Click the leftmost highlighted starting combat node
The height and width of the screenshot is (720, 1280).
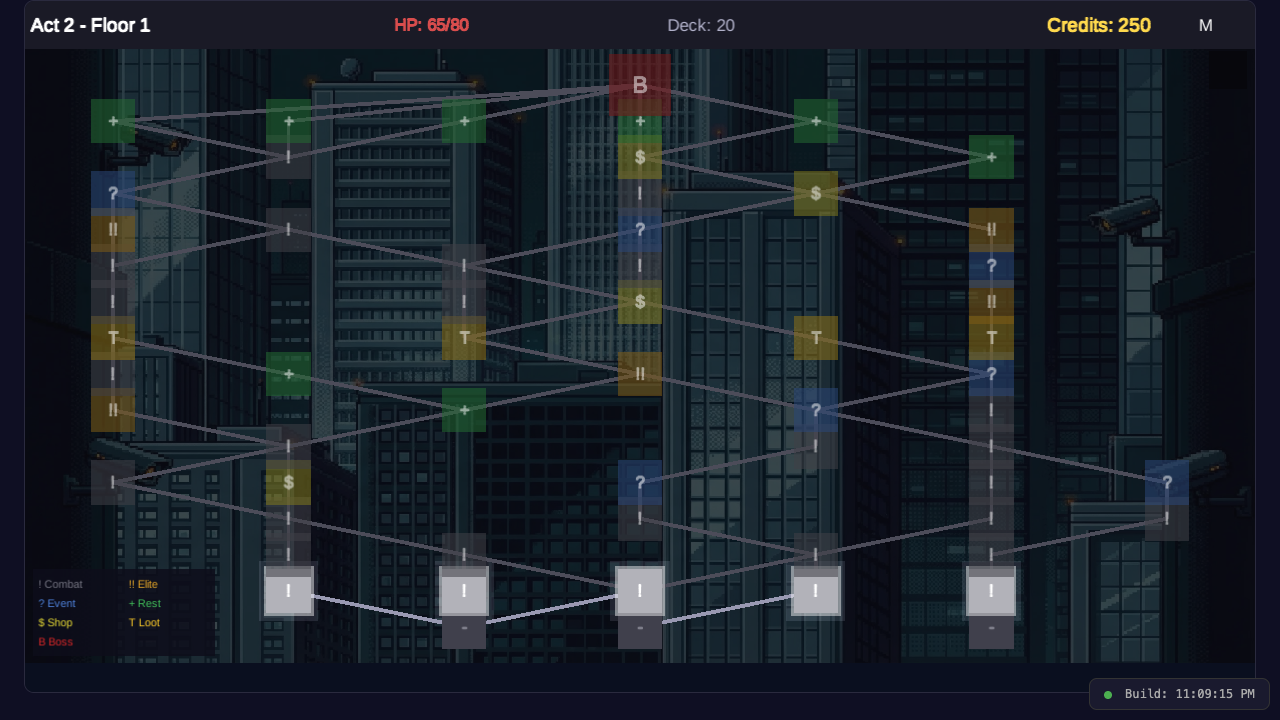(288, 591)
